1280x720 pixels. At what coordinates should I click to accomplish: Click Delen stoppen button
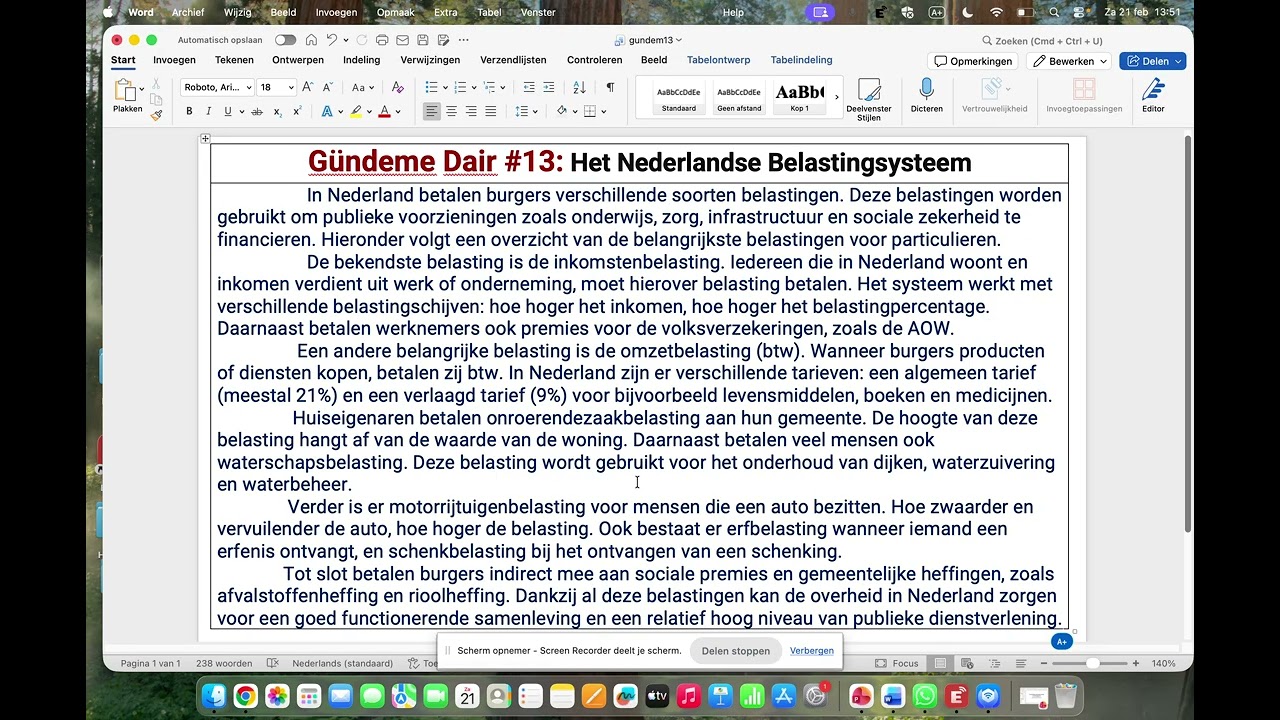click(x=736, y=650)
